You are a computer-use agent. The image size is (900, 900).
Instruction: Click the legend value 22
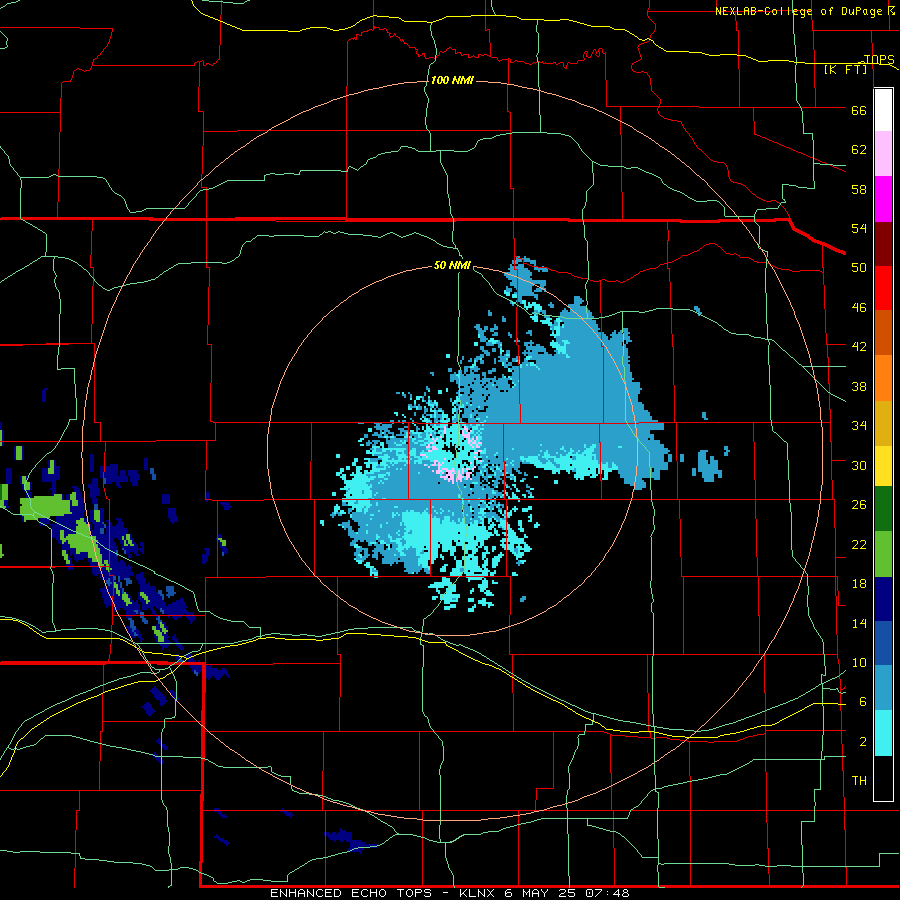tap(859, 544)
